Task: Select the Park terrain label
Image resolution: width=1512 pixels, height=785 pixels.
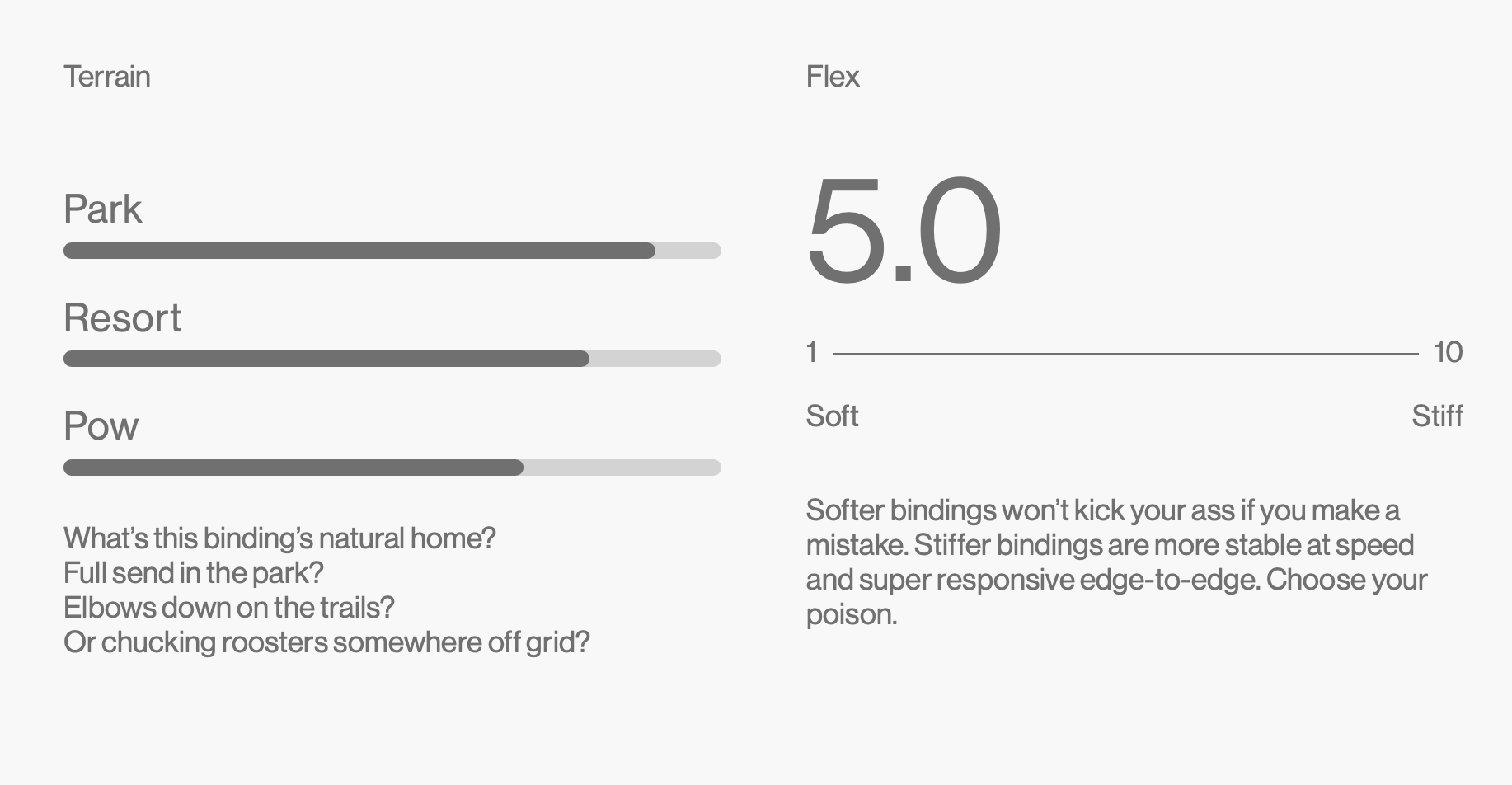Action: 103,209
